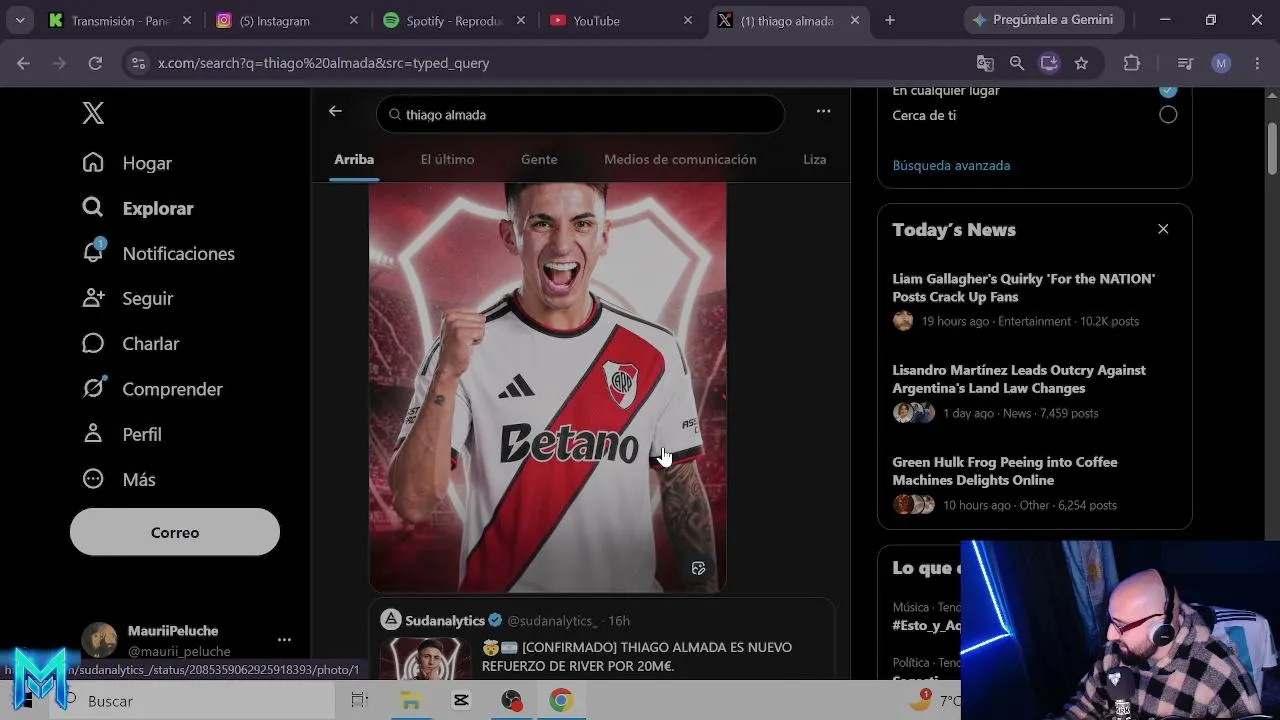
Task: Expand the Chrome tab search dropdown
Action: [x=20, y=20]
